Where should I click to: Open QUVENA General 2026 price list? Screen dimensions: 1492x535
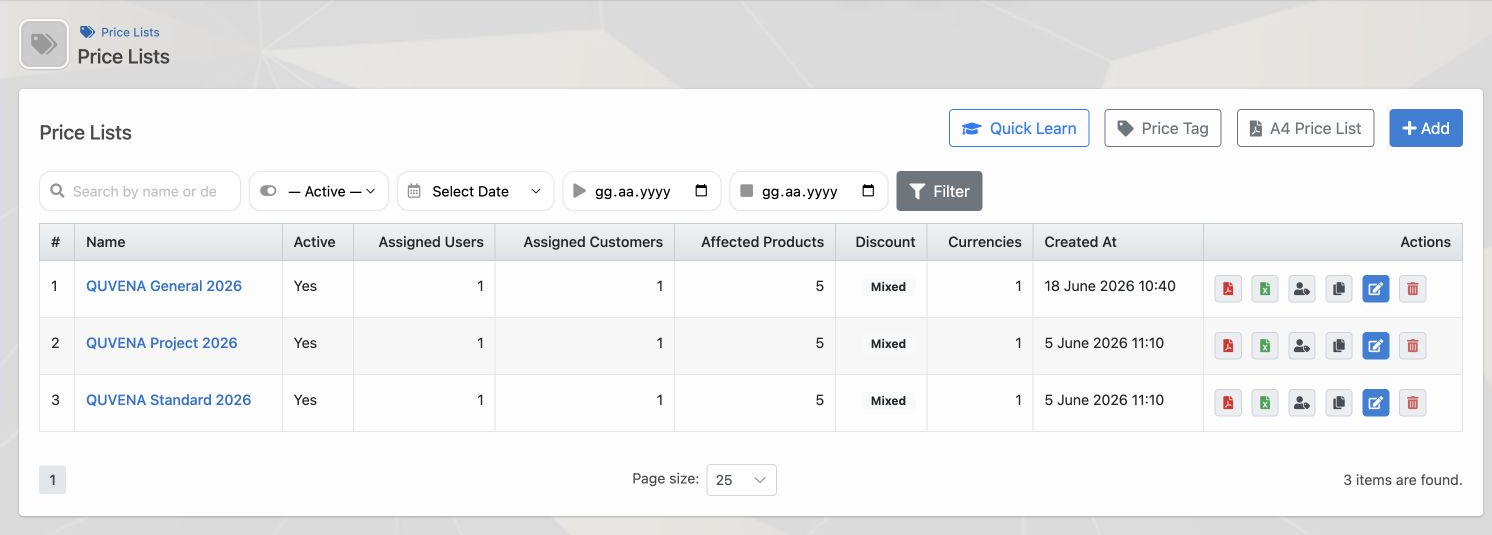pyautogui.click(x=164, y=286)
